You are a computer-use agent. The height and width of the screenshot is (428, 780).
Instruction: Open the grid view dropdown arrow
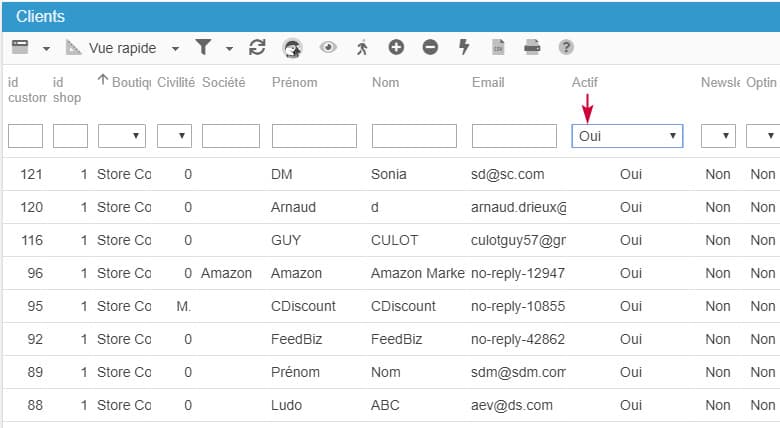click(46, 48)
